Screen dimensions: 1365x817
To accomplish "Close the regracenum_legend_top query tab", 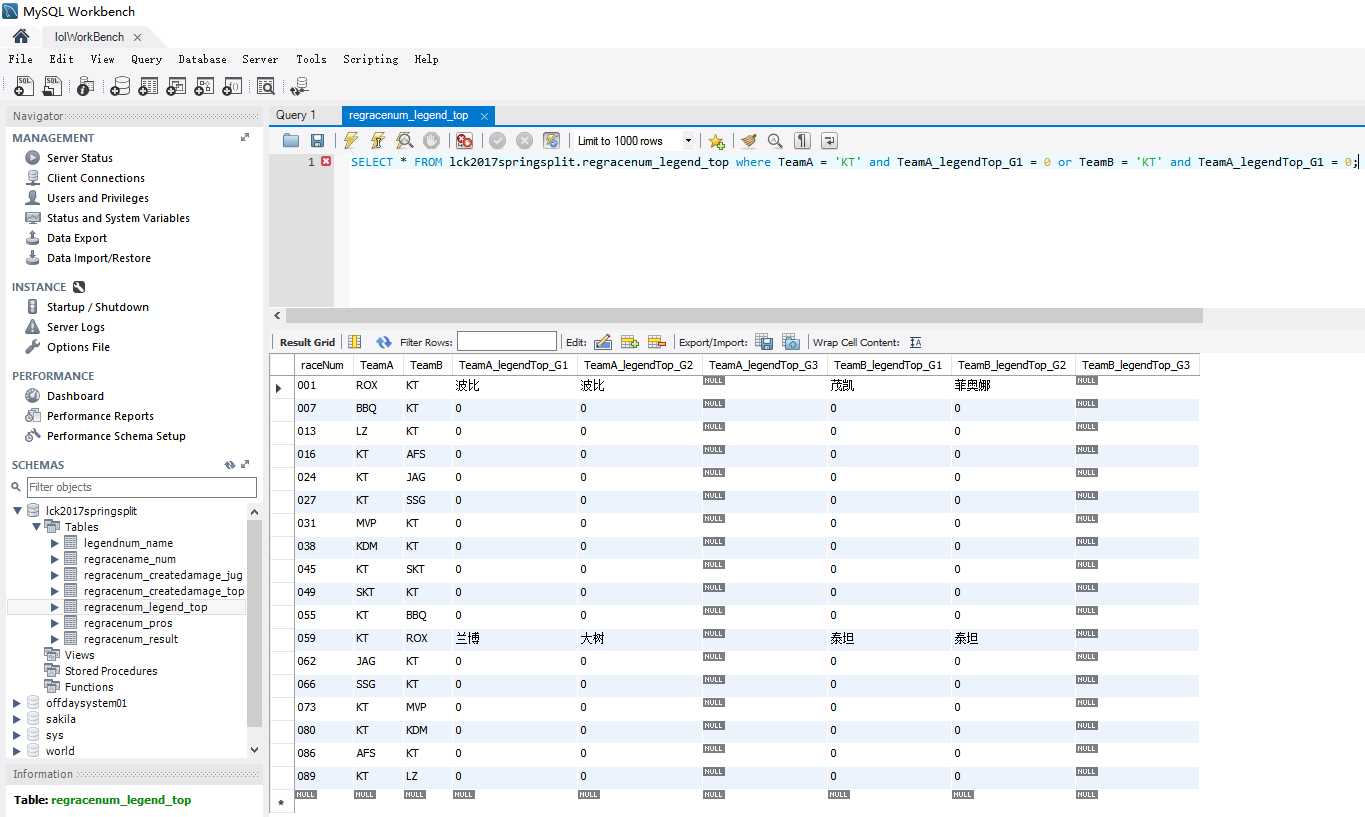I will 483,116.
